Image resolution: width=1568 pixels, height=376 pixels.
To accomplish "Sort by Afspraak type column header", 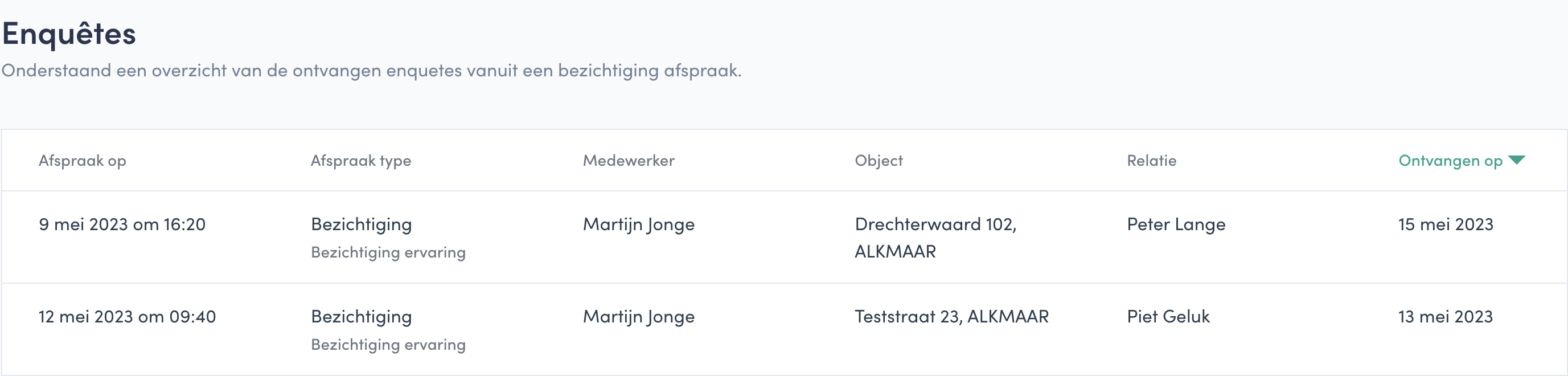I will pos(361,161).
